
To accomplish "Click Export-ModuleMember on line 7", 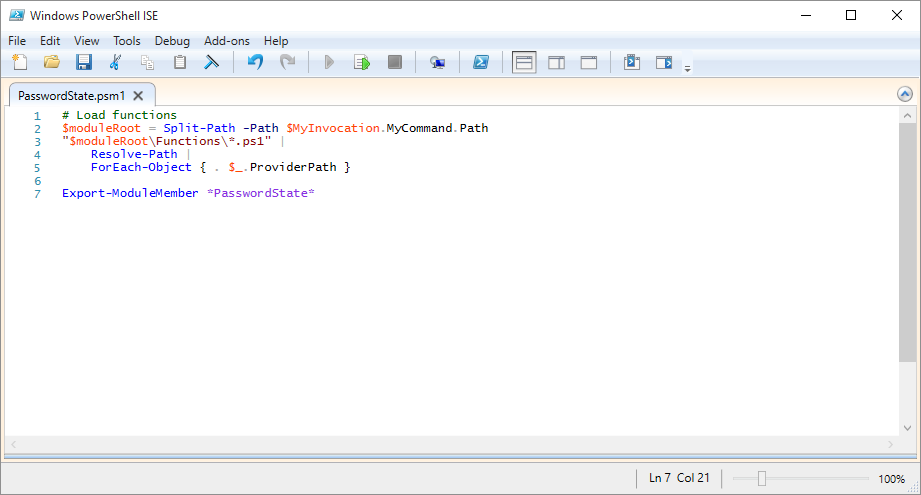I will pos(130,193).
